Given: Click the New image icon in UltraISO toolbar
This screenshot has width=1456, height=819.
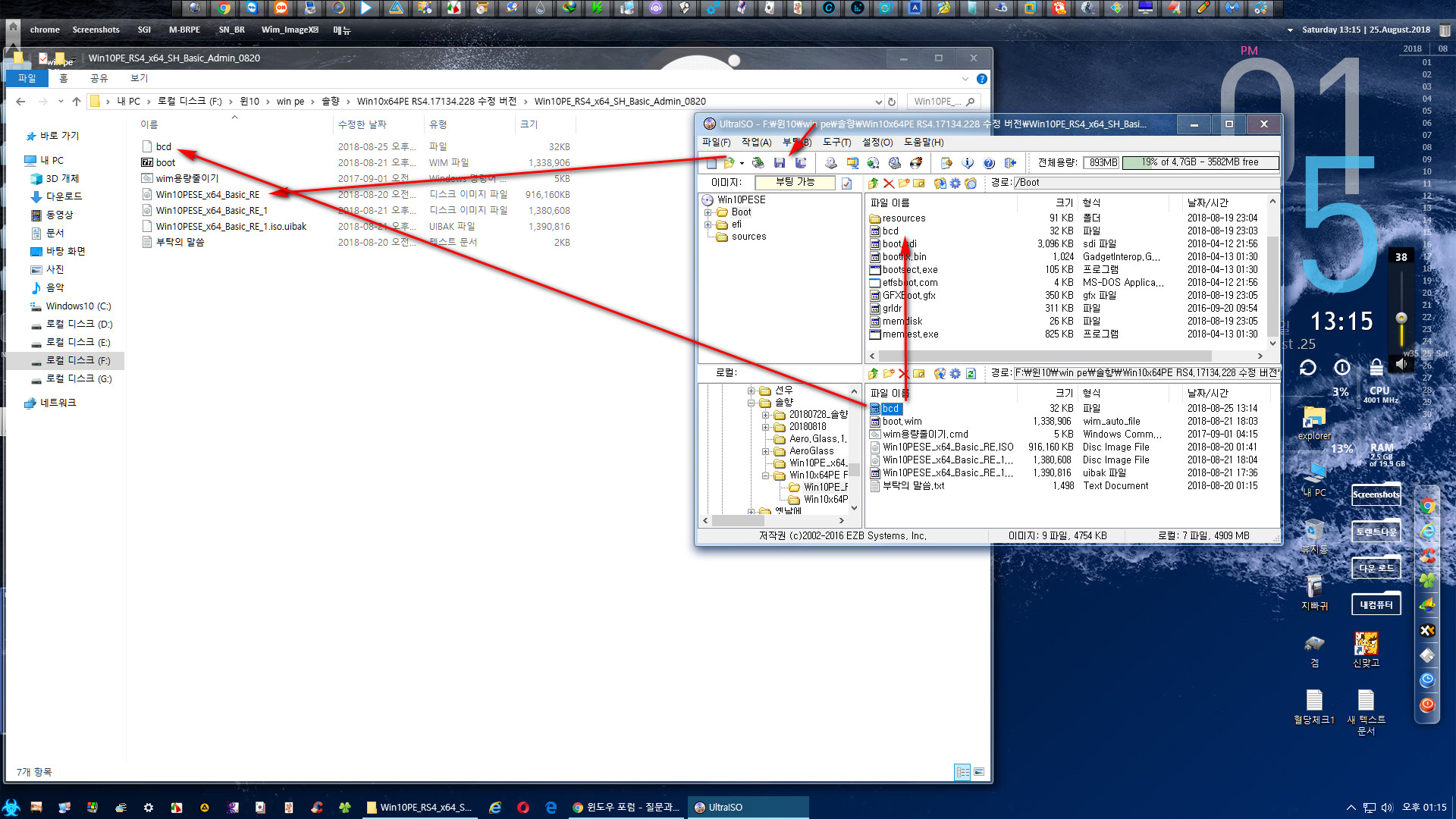Looking at the screenshot, I should pyautogui.click(x=711, y=163).
